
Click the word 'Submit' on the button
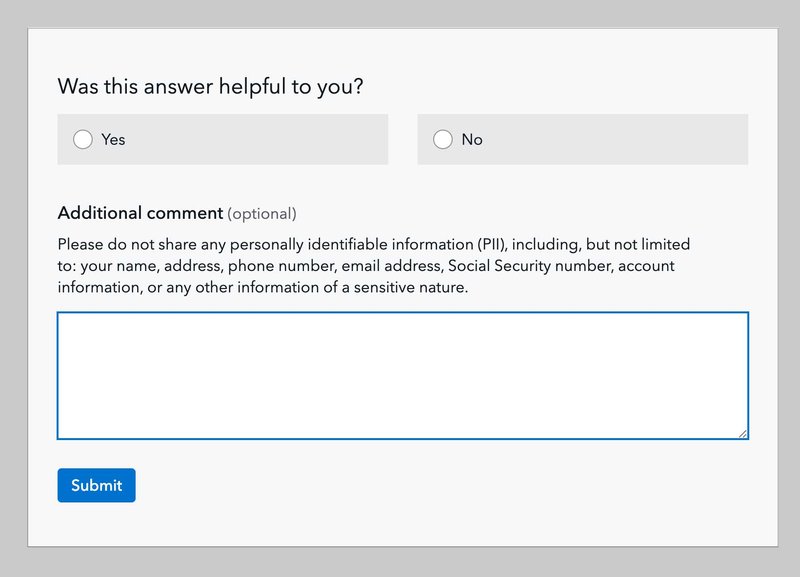(x=96, y=486)
